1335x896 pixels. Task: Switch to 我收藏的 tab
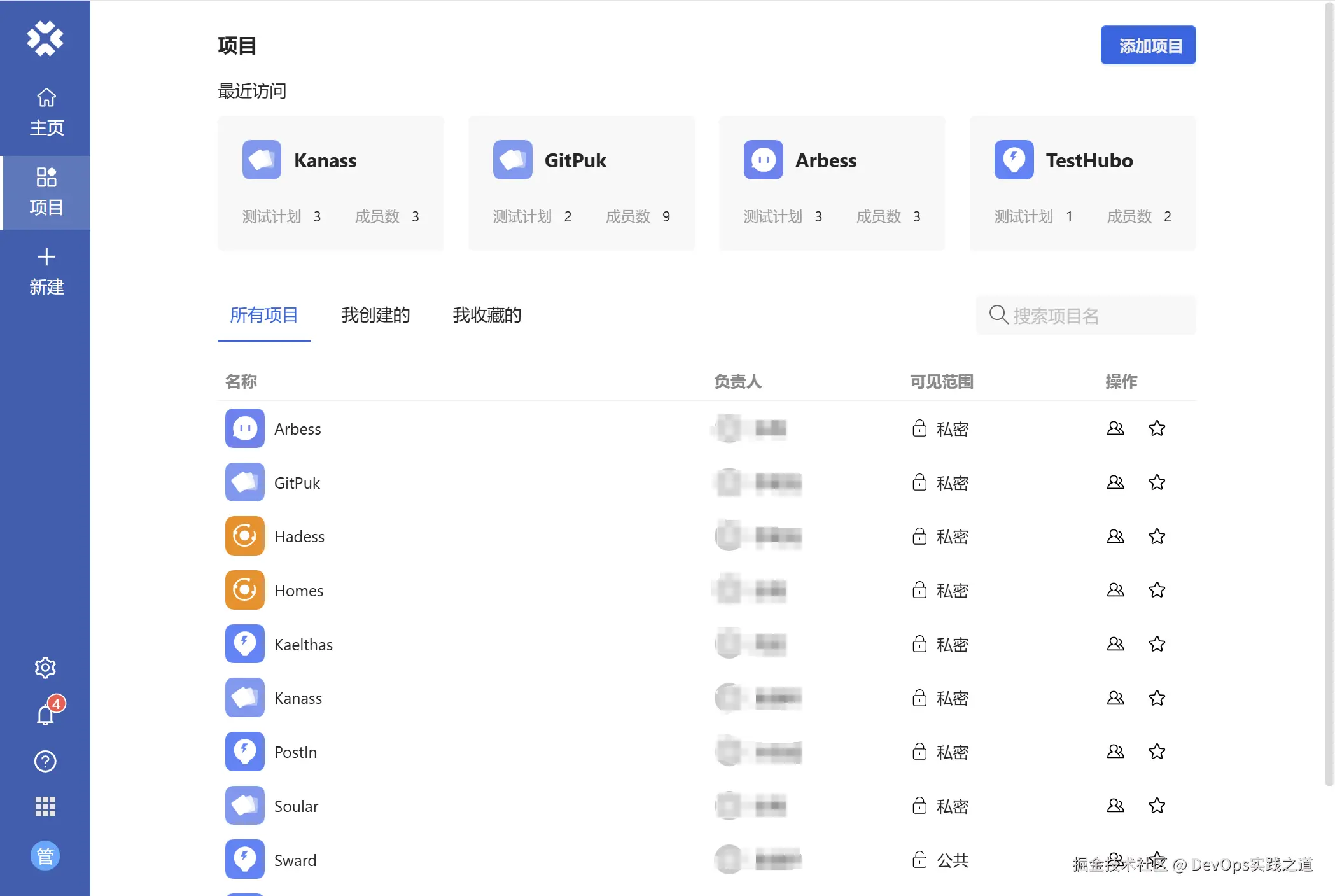point(487,315)
